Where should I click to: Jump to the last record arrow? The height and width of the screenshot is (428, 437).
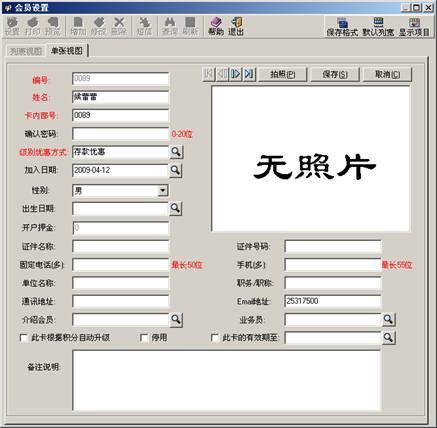[249, 74]
